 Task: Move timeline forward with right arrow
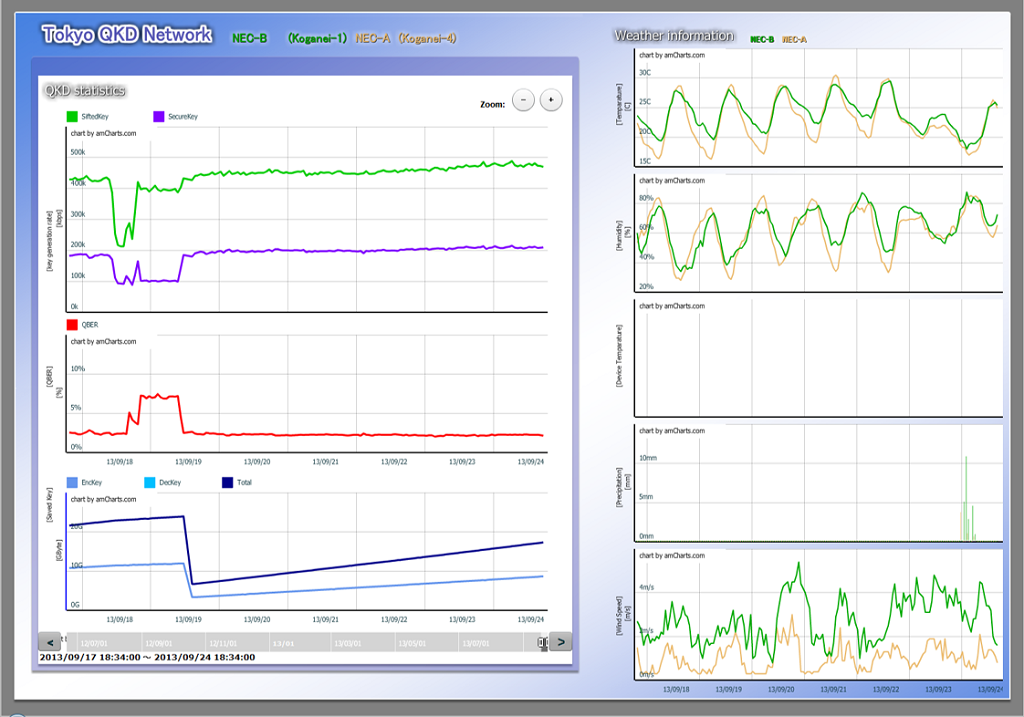pyautogui.click(x=561, y=642)
